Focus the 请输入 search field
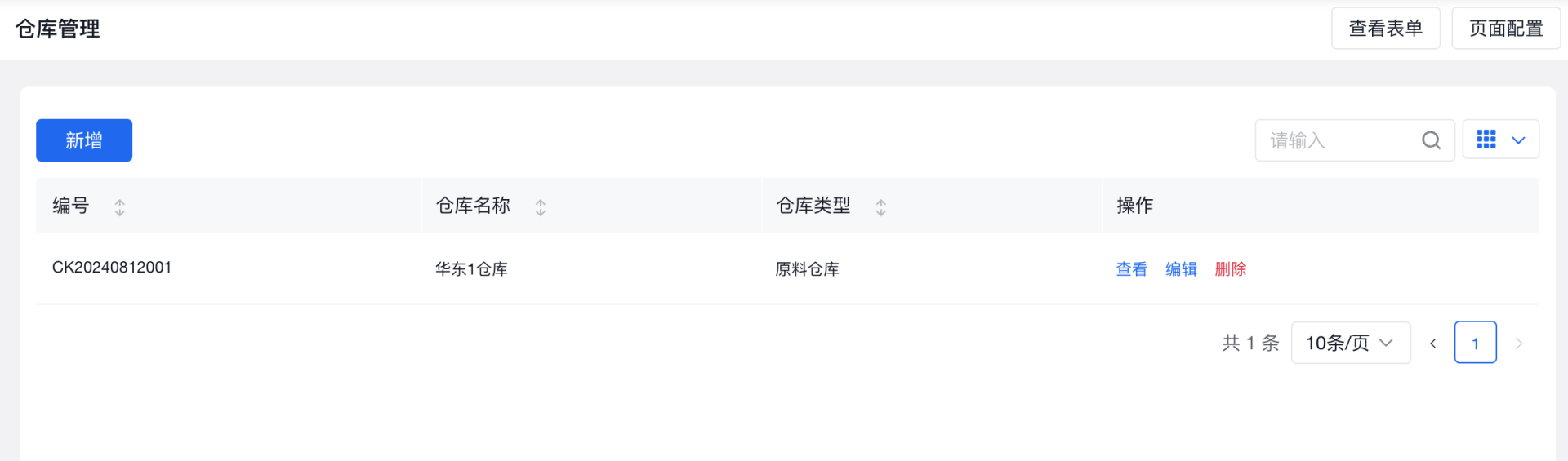This screenshot has width=1568, height=461. [x=1339, y=140]
